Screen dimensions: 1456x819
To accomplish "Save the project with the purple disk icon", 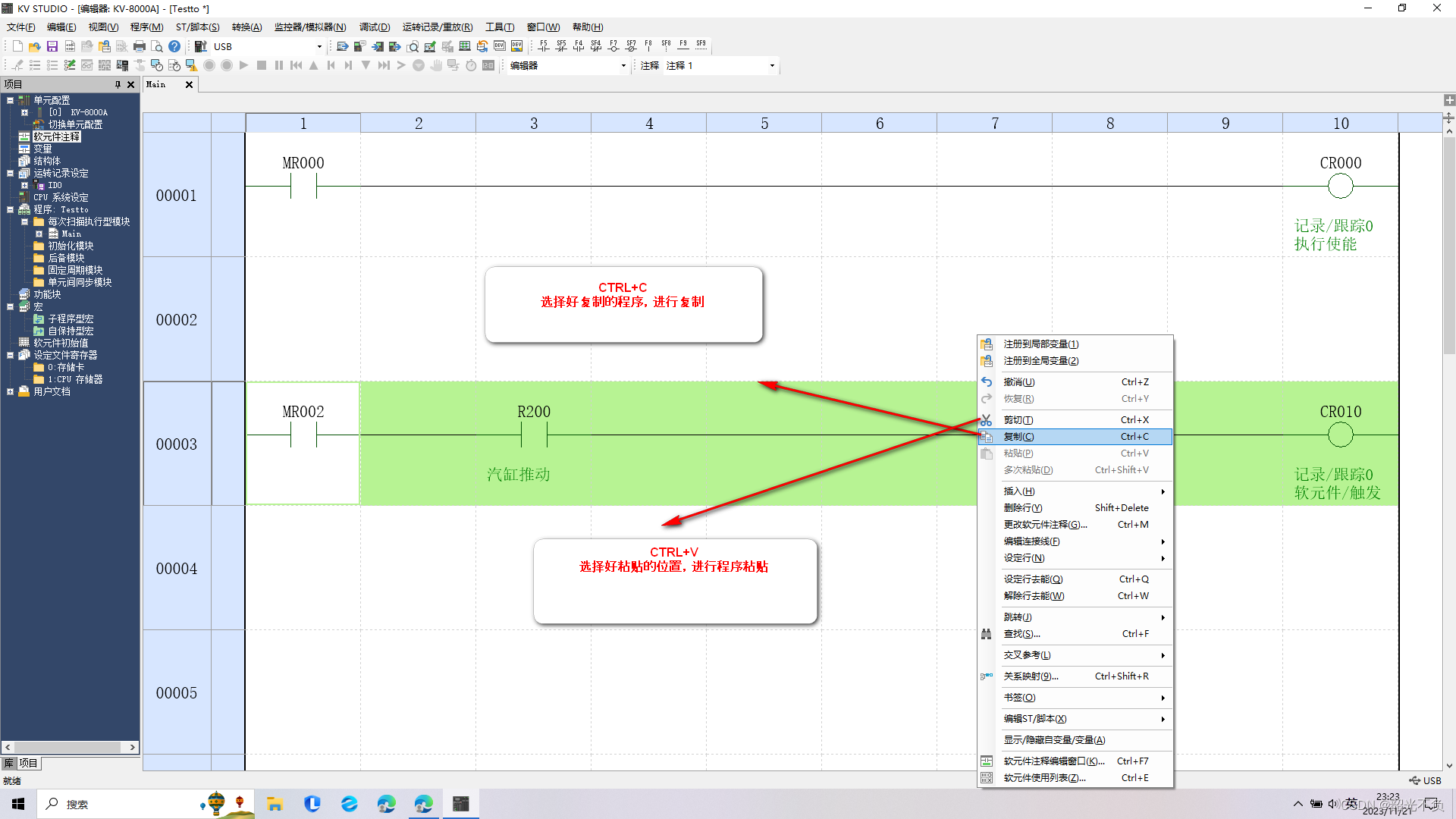I will click(52, 46).
